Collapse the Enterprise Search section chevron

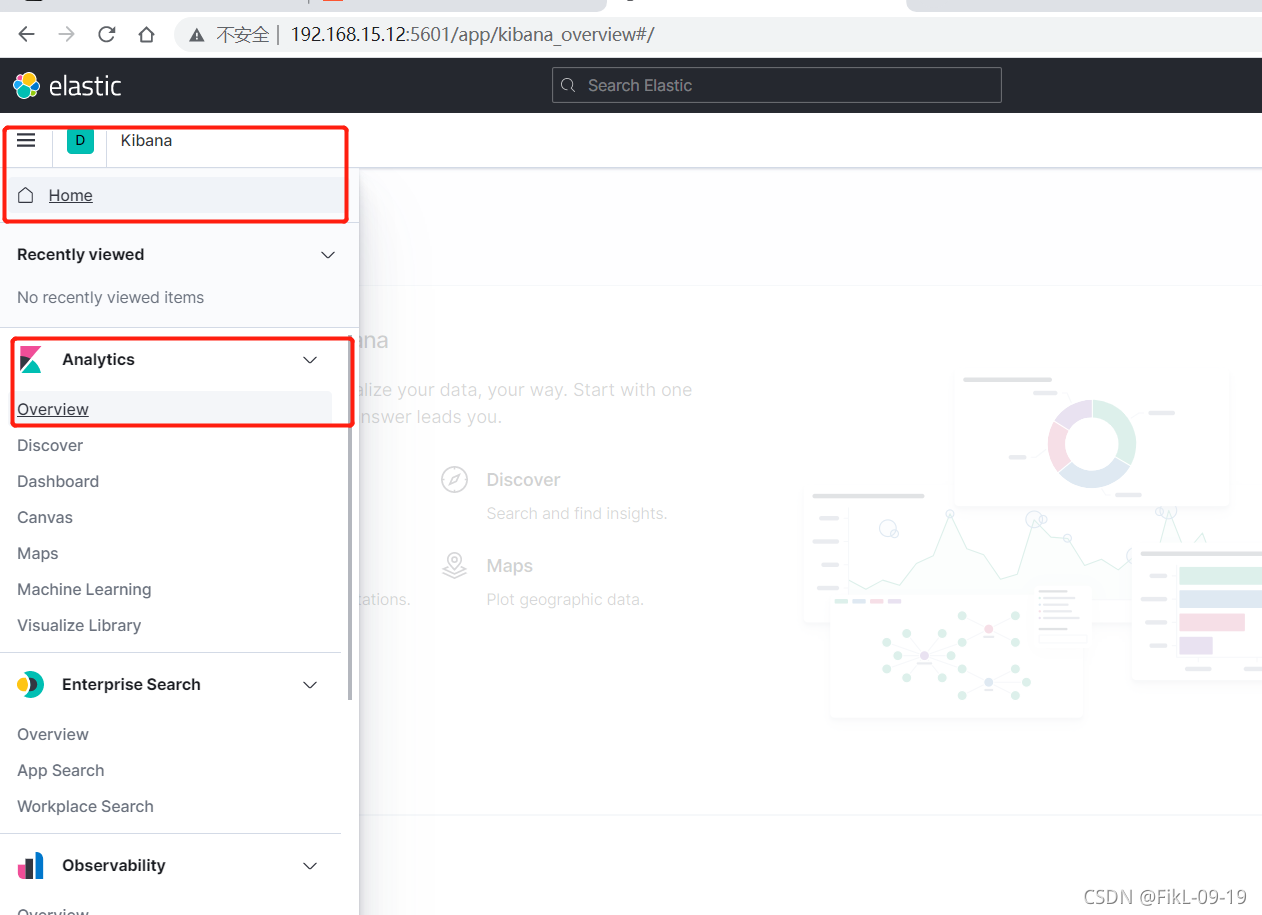tap(310, 685)
